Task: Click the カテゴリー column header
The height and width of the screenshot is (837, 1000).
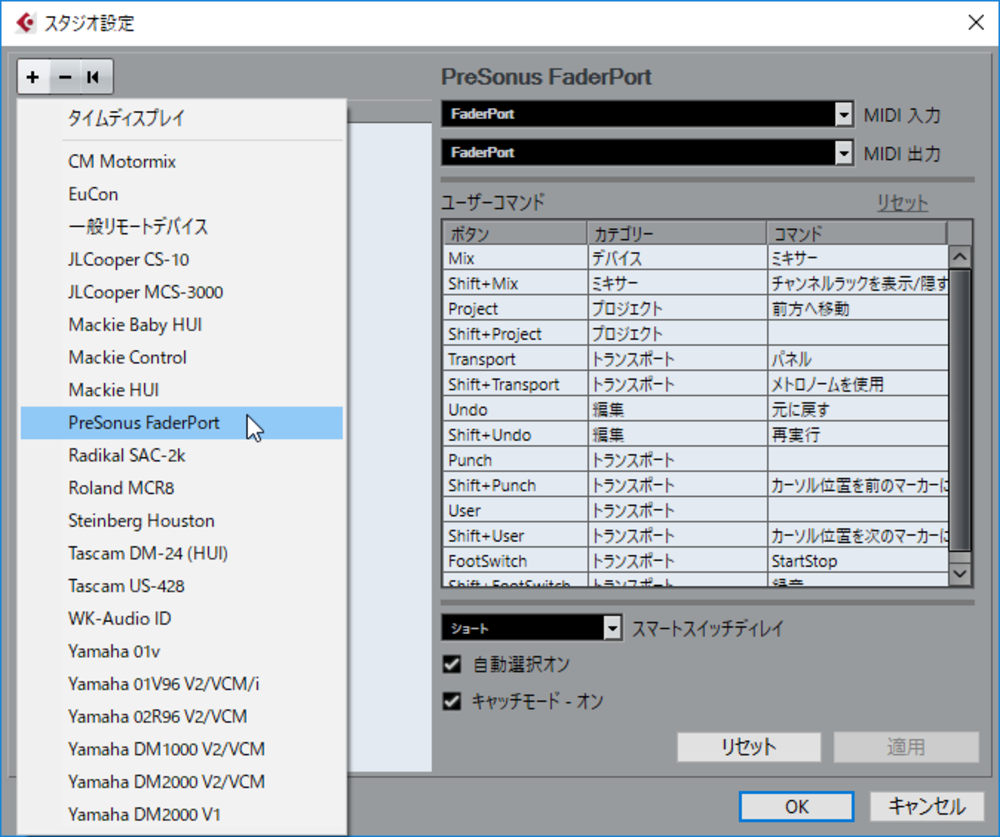Action: tap(677, 233)
